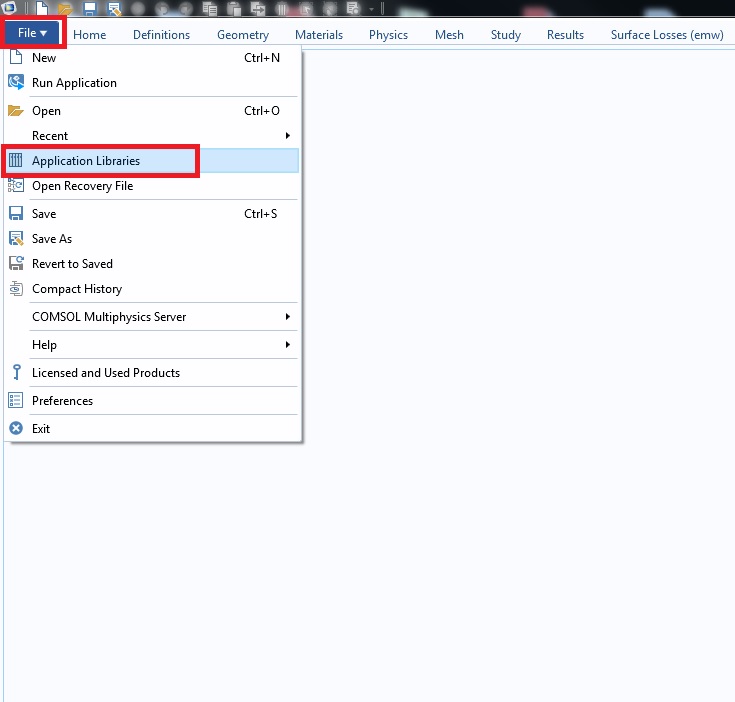Expand the Help submenu
Viewport: 735px width, 702px height.
click(x=287, y=345)
